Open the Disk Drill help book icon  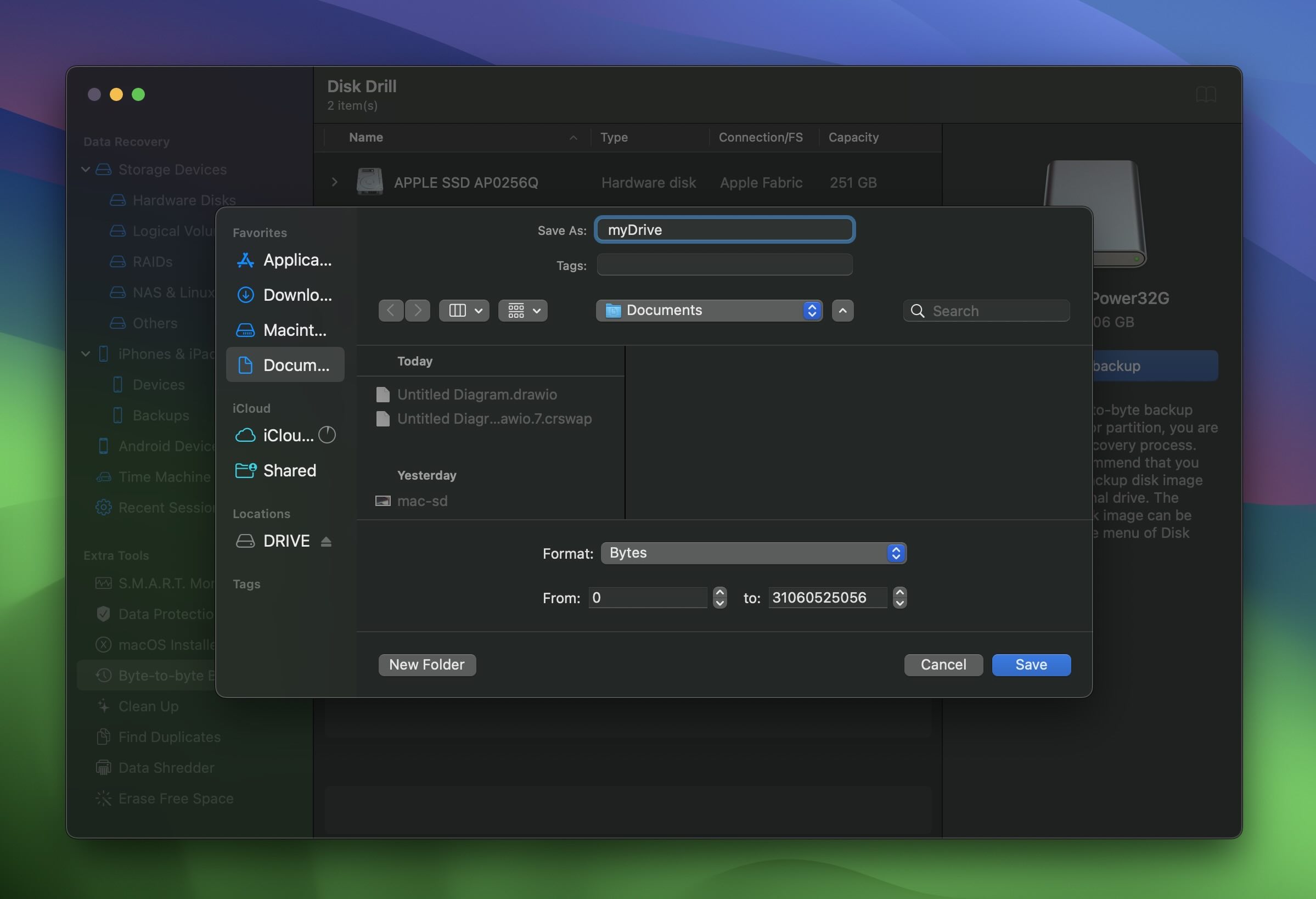[1206, 94]
